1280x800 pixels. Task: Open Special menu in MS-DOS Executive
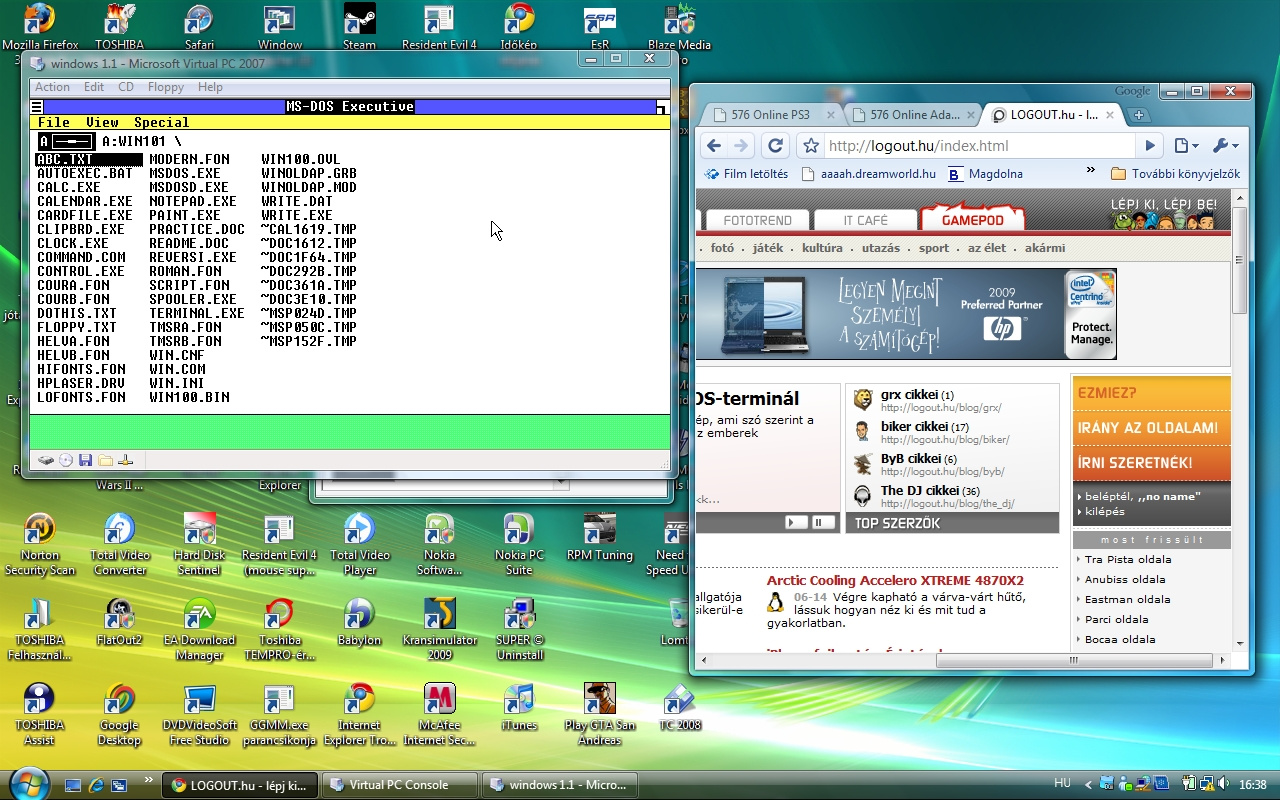point(162,122)
